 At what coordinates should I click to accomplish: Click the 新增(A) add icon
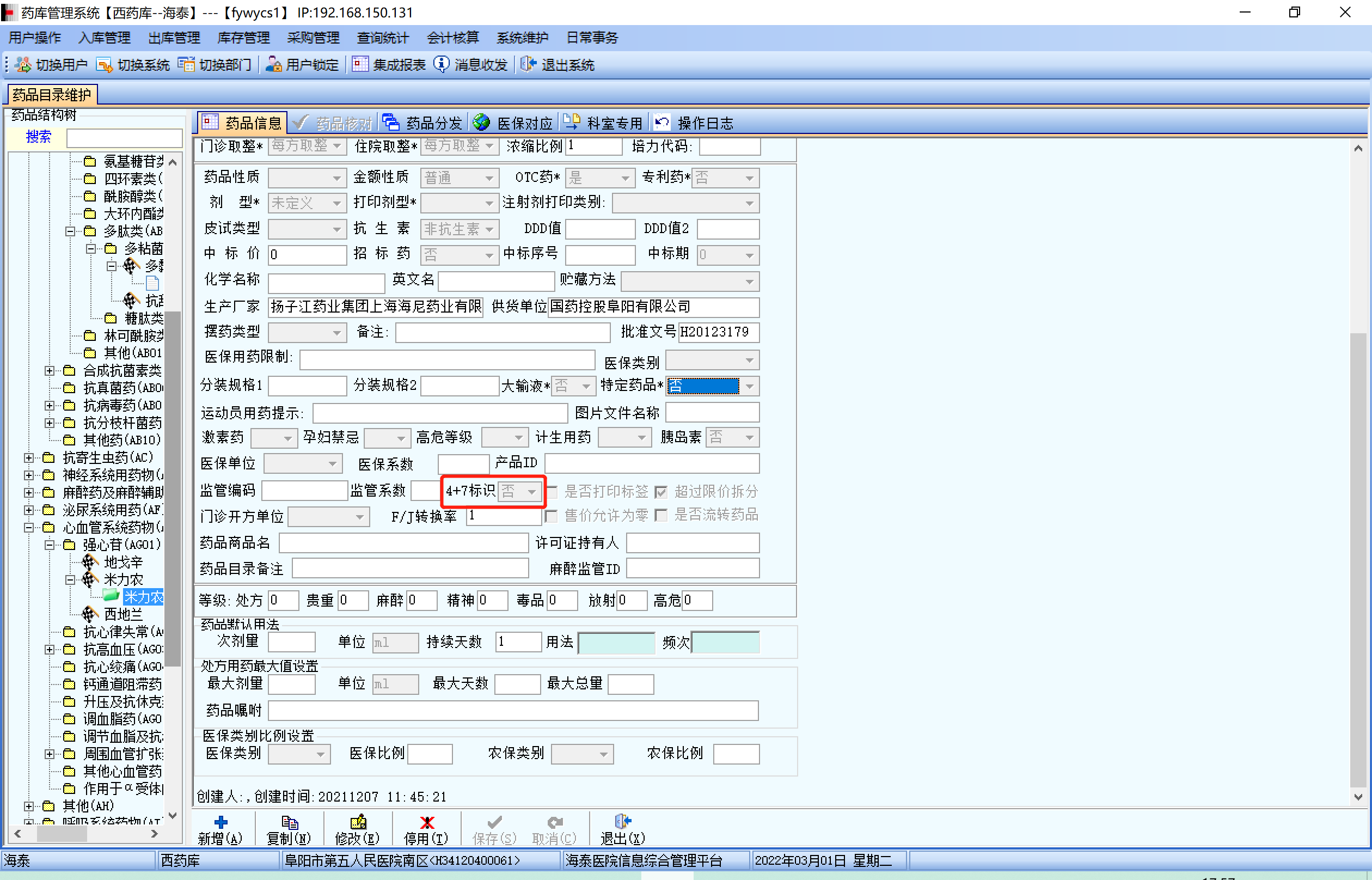220,822
